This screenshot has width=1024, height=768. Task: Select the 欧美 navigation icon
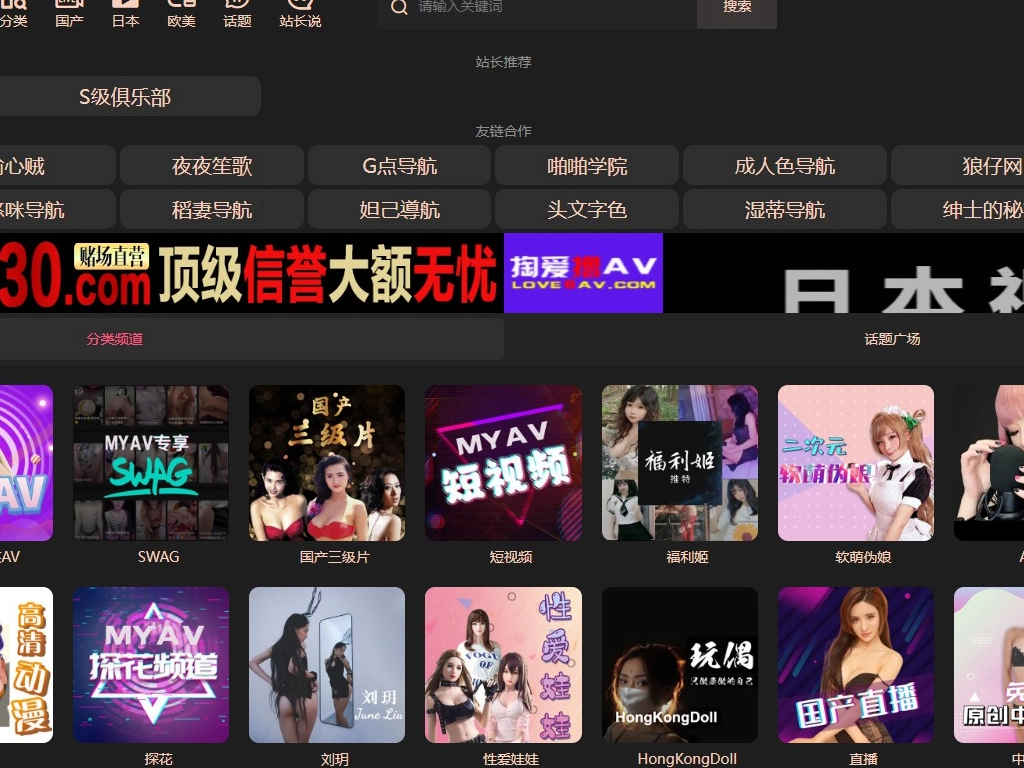point(181,6)
